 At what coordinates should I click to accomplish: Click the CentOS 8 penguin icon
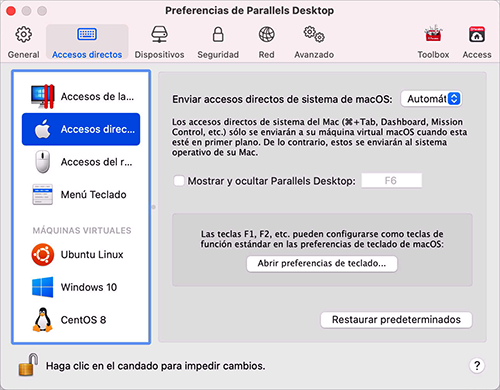[x=43, y=320]
